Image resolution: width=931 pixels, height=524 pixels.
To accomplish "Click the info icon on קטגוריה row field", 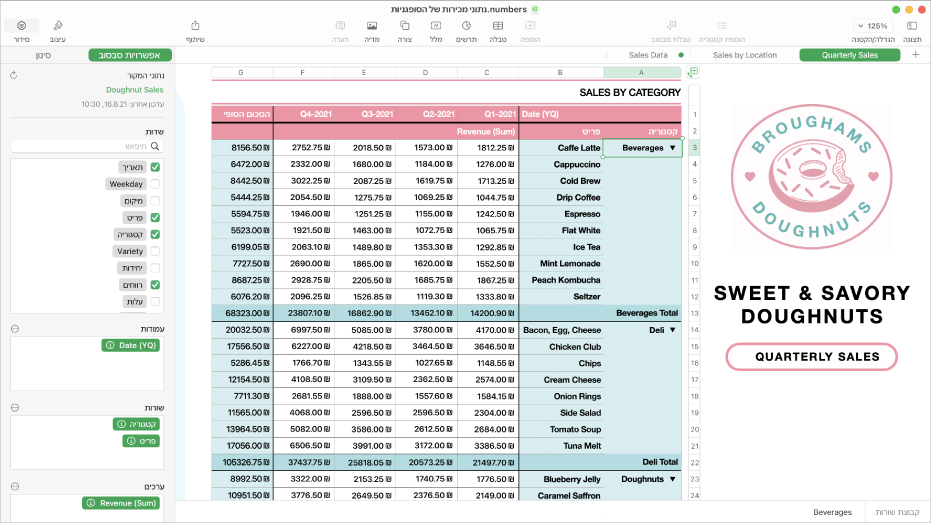I will (121, 424).
